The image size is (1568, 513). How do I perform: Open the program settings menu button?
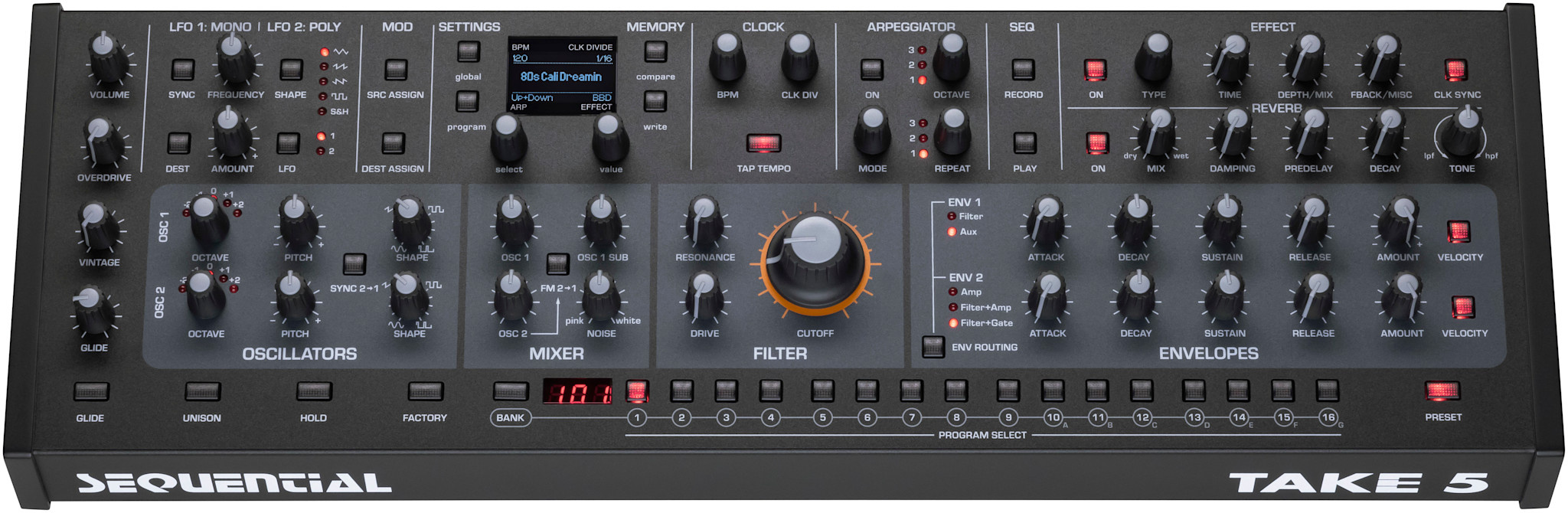pos(467,102)
